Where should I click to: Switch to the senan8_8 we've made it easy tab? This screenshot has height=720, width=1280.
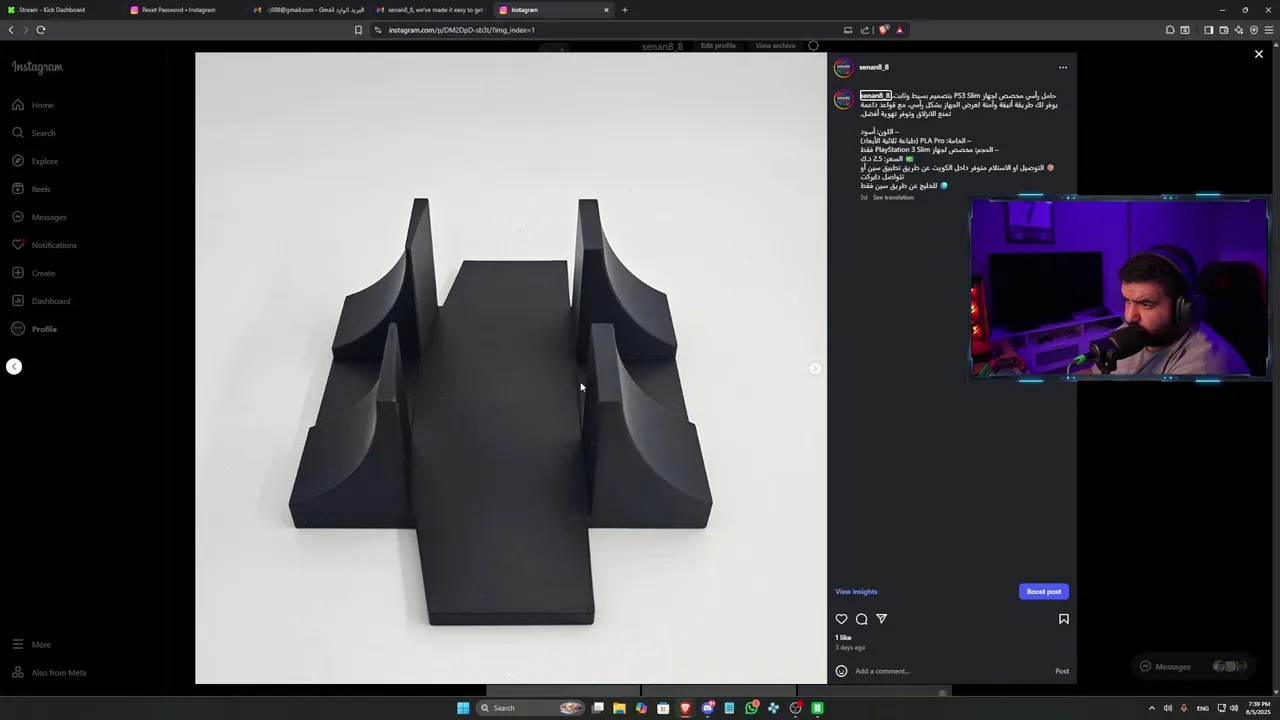click(x=430, y=10)
